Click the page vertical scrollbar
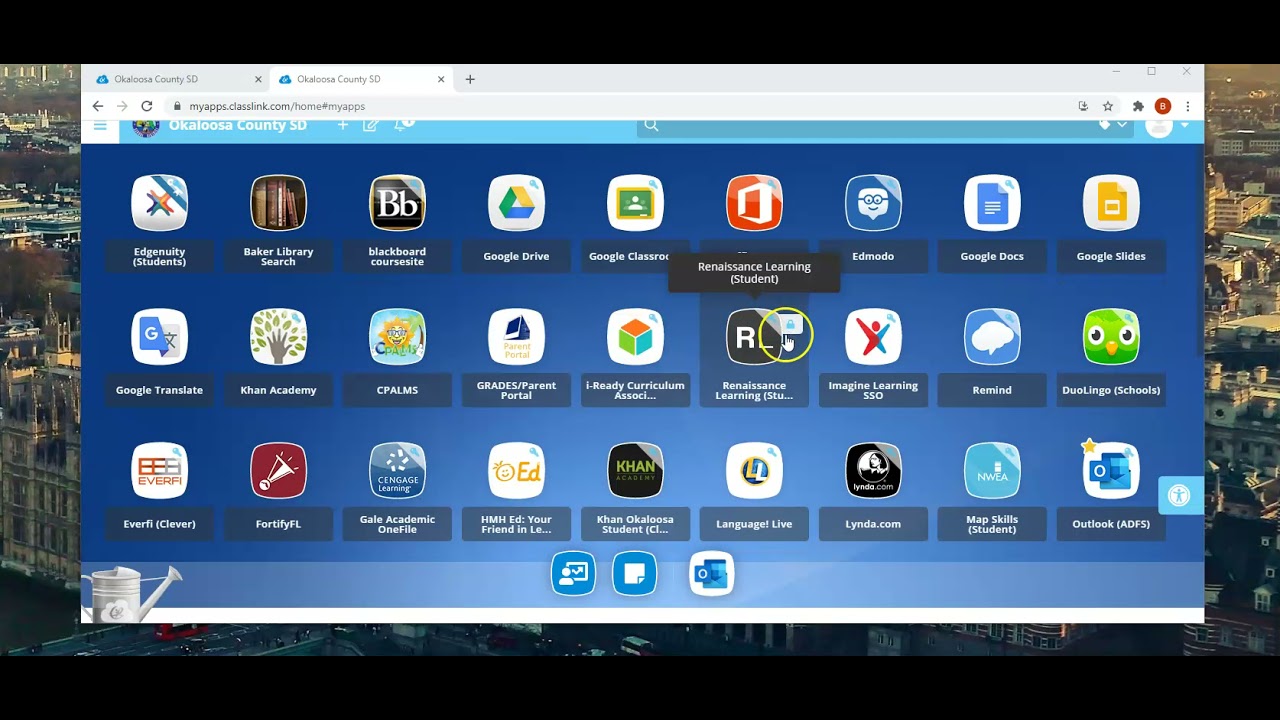1280x720 pixels. pos(1200,250)
